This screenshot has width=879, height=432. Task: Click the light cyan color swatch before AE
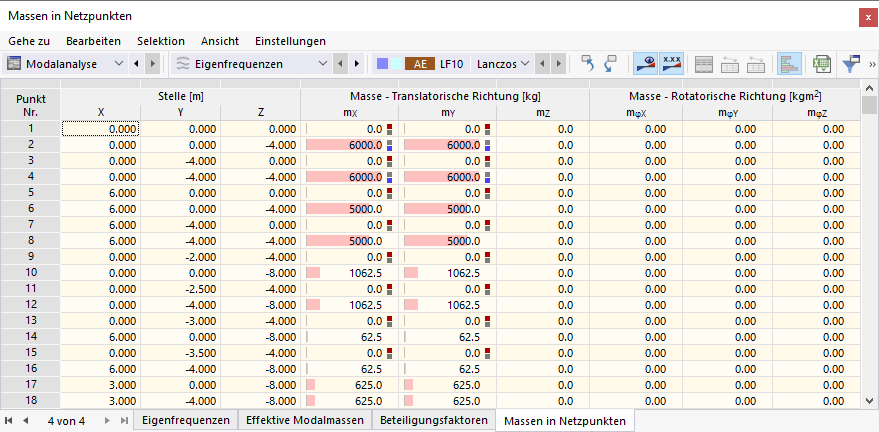(395, 64)
